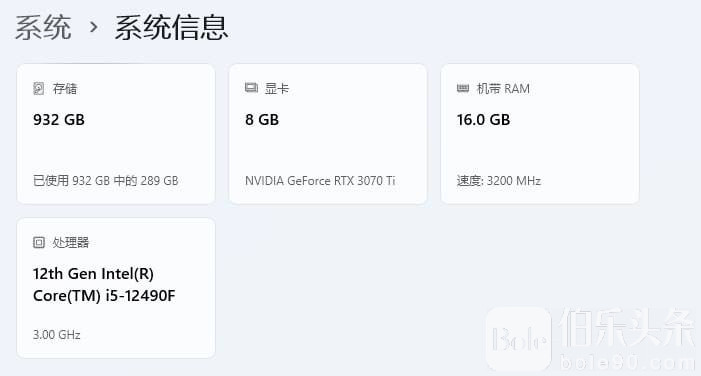701x376 pixels.
Task: Click the 932 GB storage value
Action: pos(59,120)
